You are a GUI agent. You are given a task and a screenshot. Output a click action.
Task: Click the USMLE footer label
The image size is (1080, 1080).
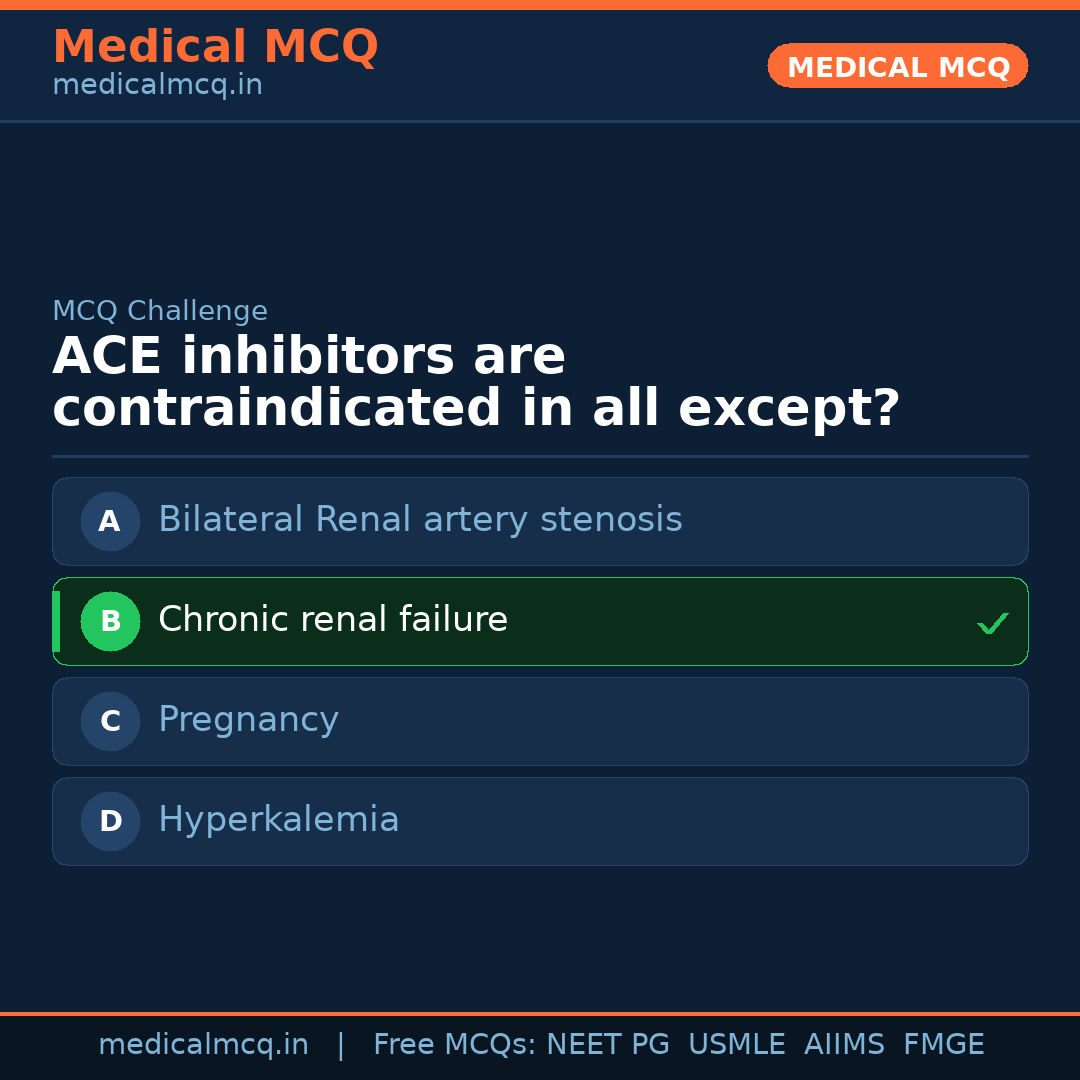coord(736,1045)
